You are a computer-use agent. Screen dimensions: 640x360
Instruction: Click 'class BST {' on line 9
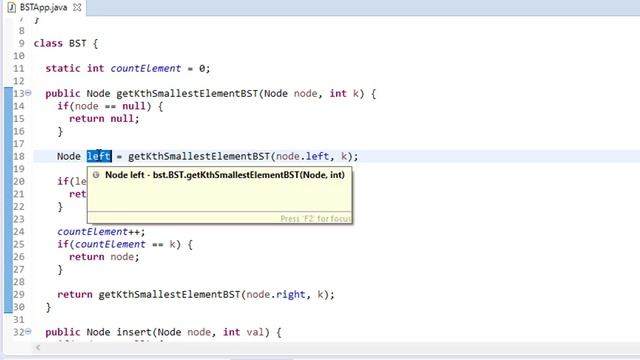tap(66, 43)
